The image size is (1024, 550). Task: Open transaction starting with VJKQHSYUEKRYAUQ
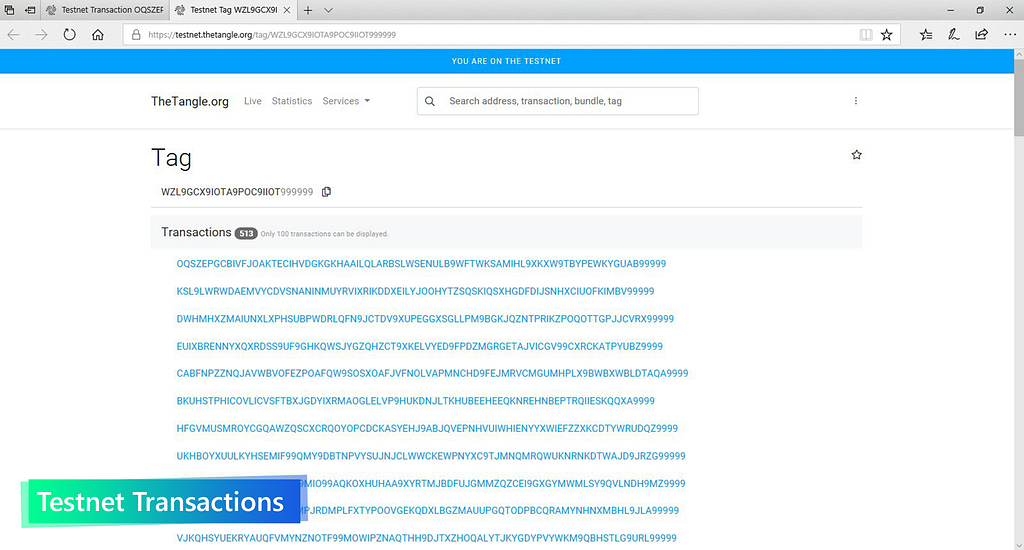click(426, 538)
